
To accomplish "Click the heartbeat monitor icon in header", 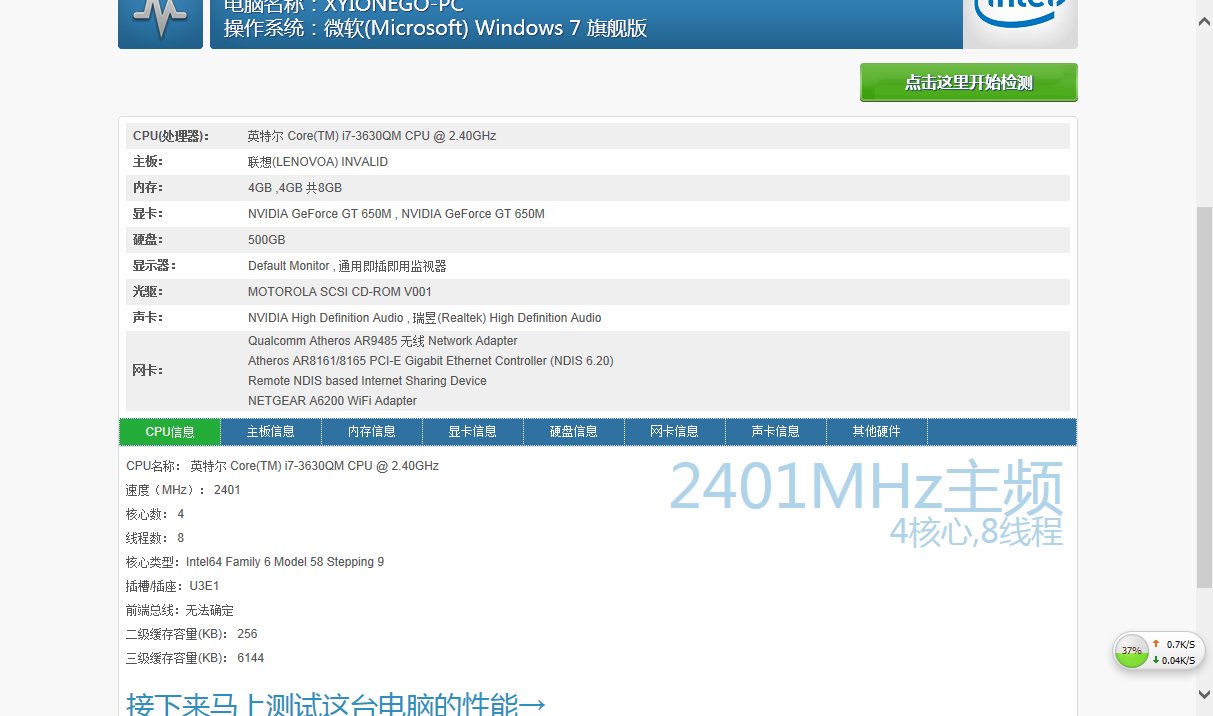I will [x=160, y=19].
